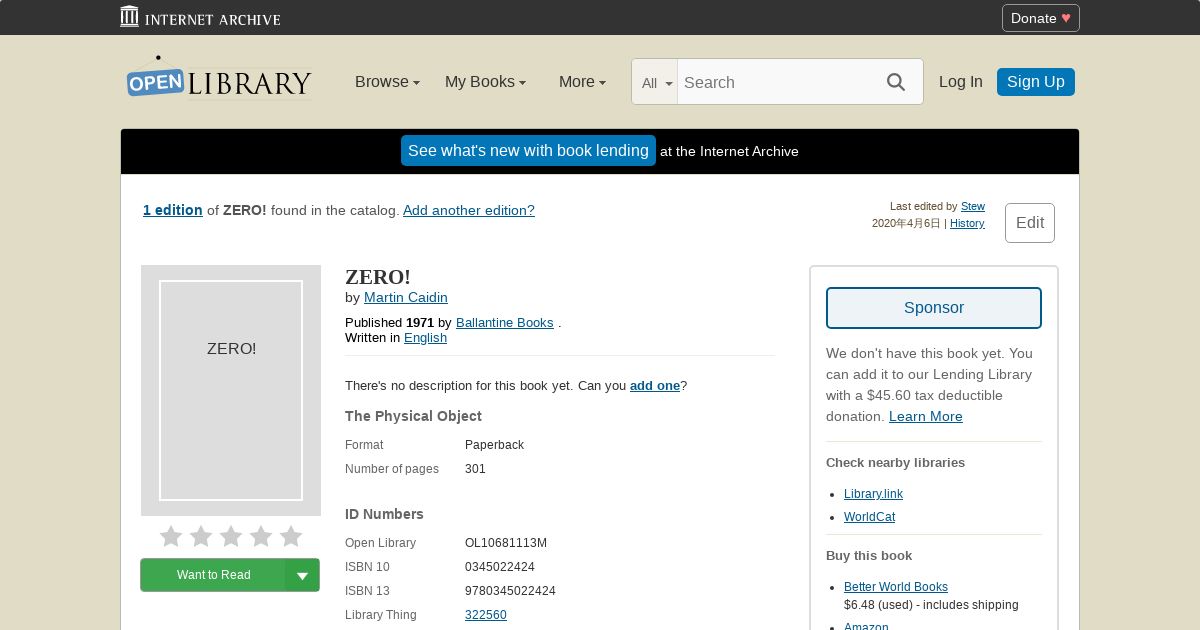Click the Want to Read button
The height and width of the screenshot is (630, 1200).
pyautogui.click(x=213, y=575)
